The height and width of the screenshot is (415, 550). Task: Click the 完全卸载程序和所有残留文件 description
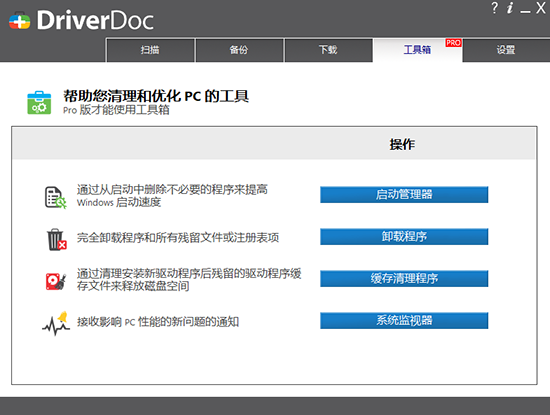click(178, 237)
